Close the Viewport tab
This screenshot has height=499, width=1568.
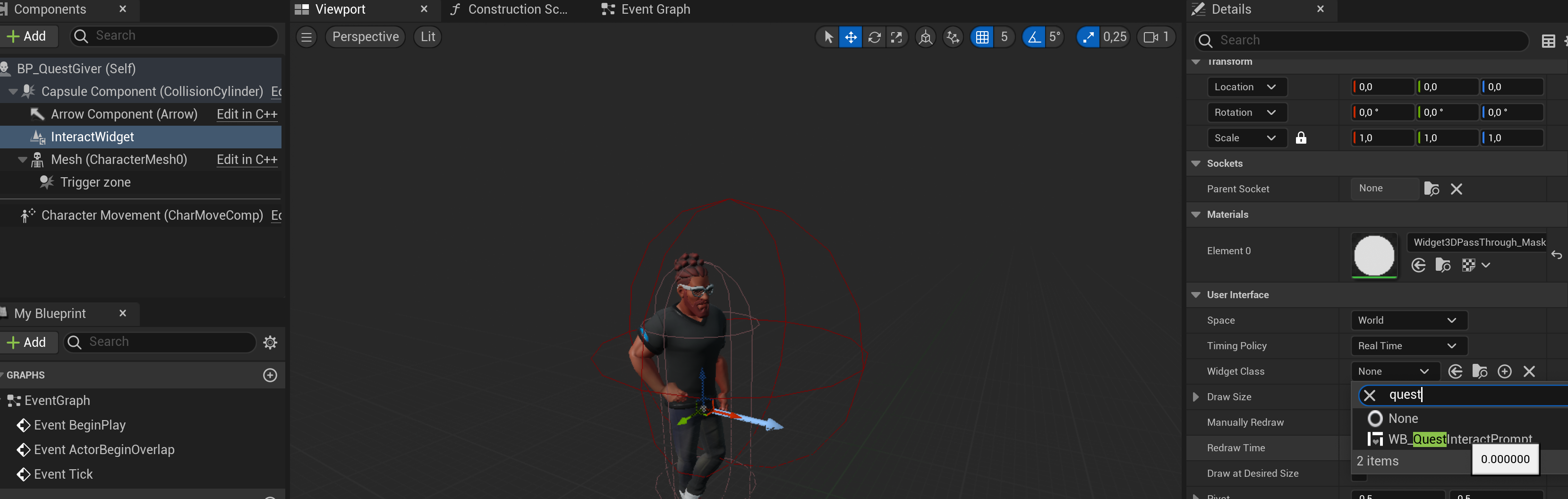424,9
